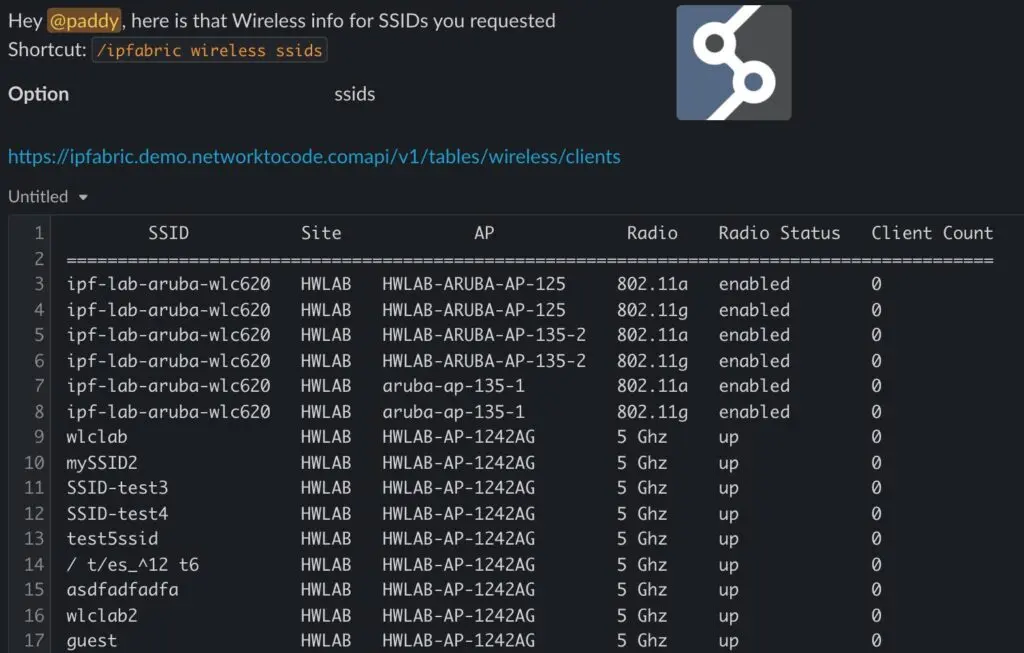Screen dimensions: 1024x653
Task: Select the wlclab2 SSID entry
Action: (102, 616)
